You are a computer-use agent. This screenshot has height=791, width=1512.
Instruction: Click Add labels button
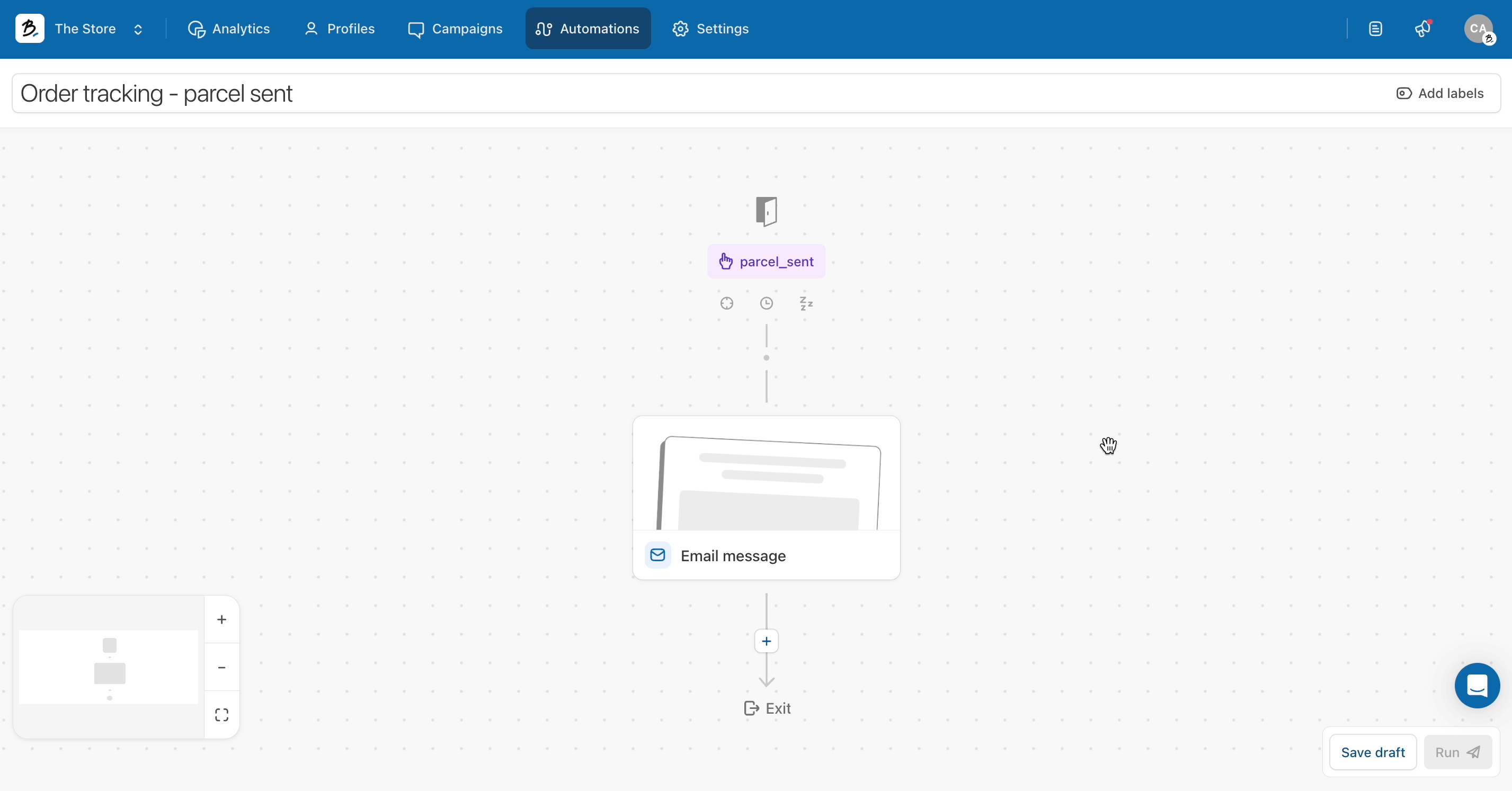(1440, 93)
